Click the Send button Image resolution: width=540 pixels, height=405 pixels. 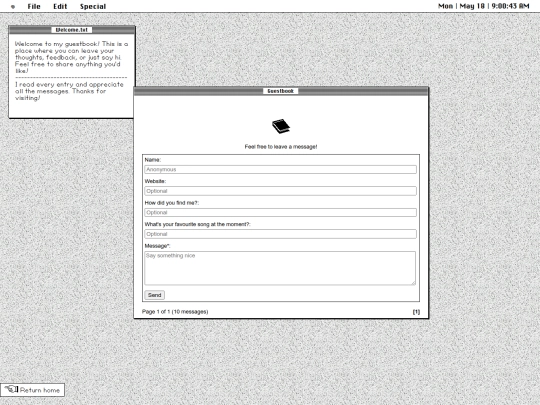(155, 295)
